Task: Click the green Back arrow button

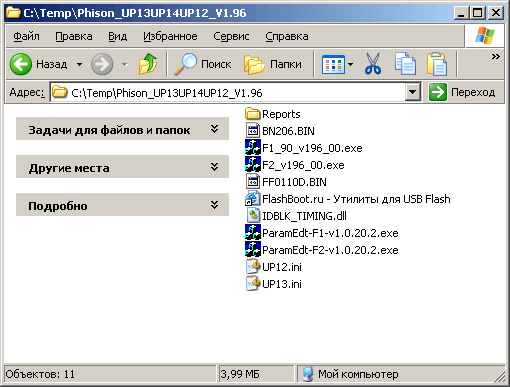Action: (x=21, y=64)
